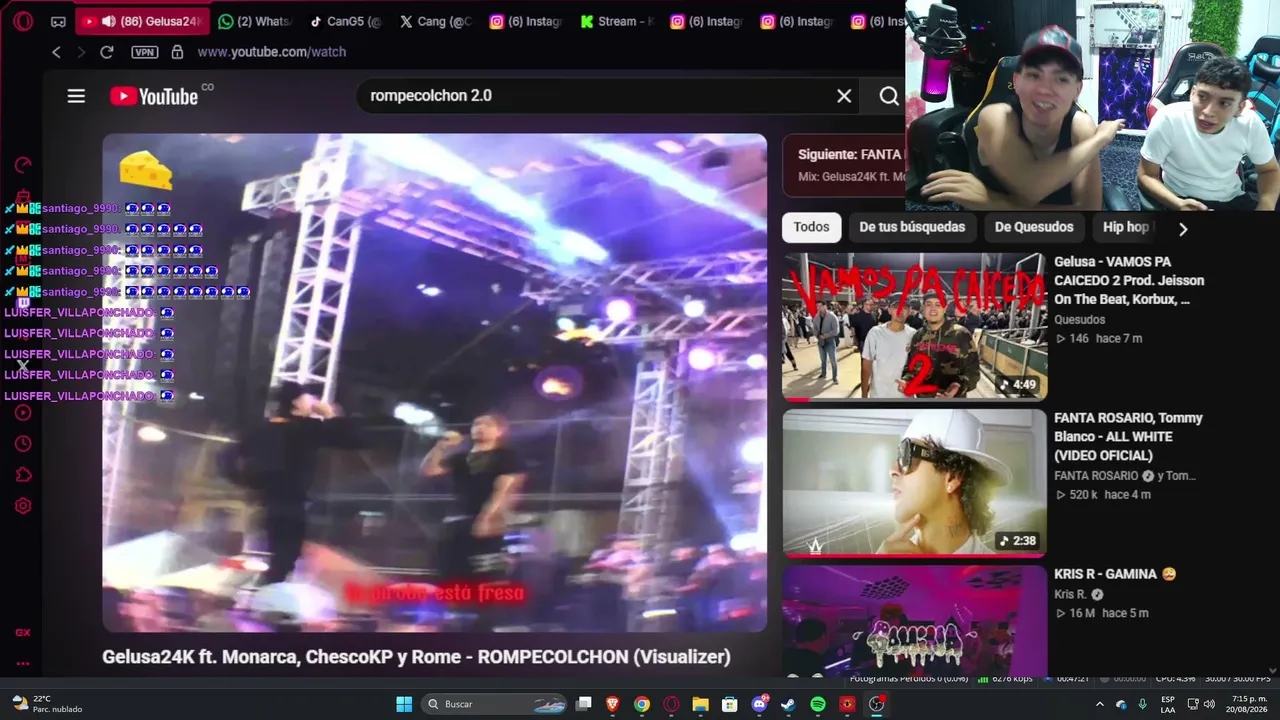Switch to the Cang X (Twitter) tab
This screenshot has height=720, width=1280.
tap(435, 21)
